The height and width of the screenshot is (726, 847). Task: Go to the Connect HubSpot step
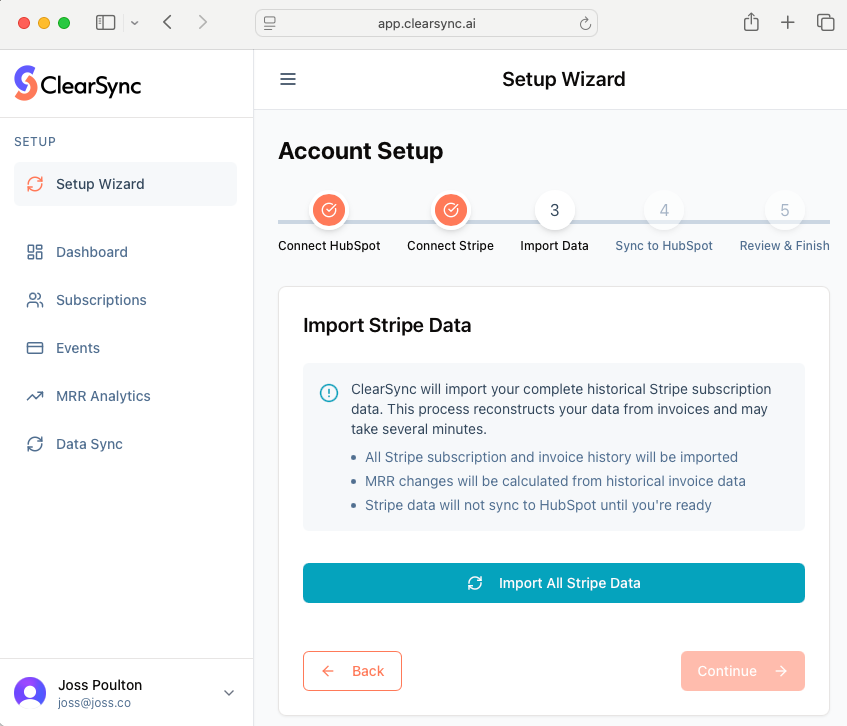tap(329, 210)
